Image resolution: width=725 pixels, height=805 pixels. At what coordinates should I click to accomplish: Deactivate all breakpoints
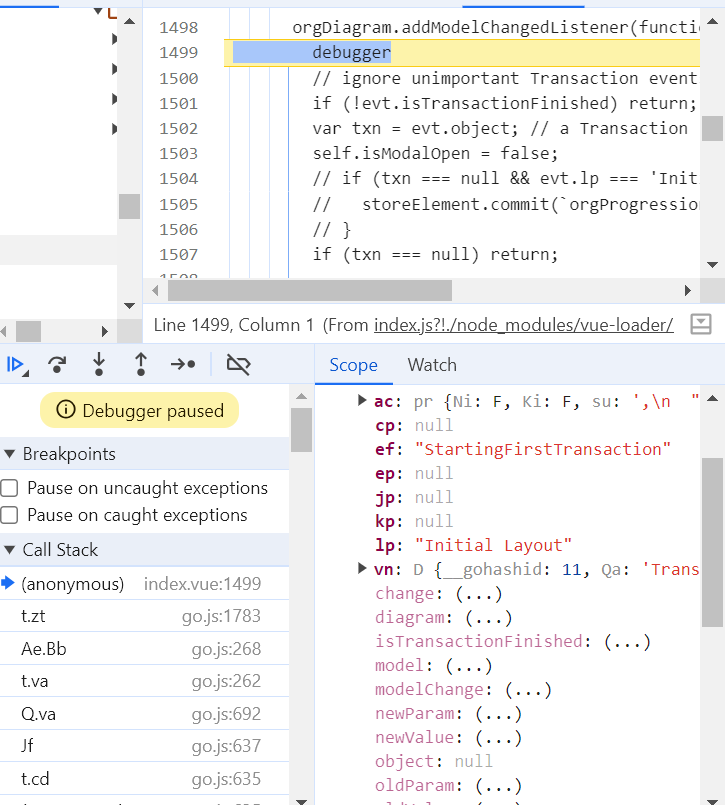click(x=238, y=365)
